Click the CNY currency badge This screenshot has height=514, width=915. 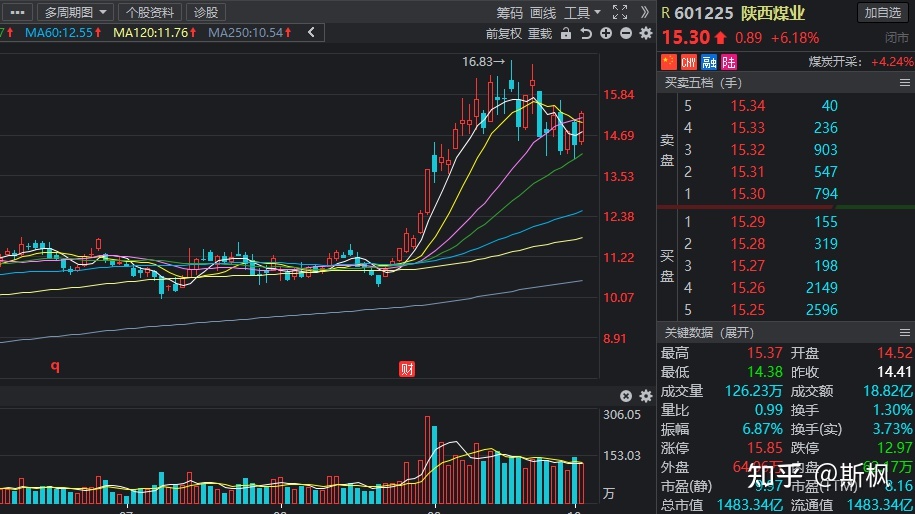point(689,62)
